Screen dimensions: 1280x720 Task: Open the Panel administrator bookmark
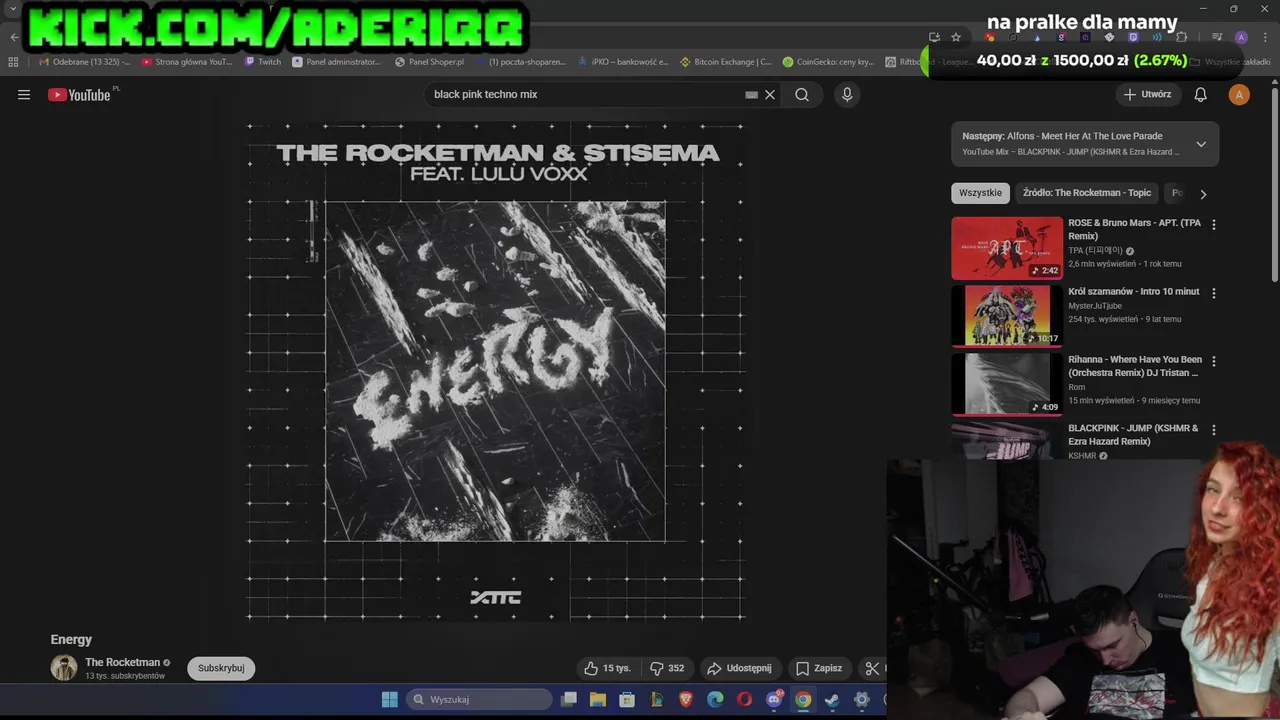pos(337,62)
